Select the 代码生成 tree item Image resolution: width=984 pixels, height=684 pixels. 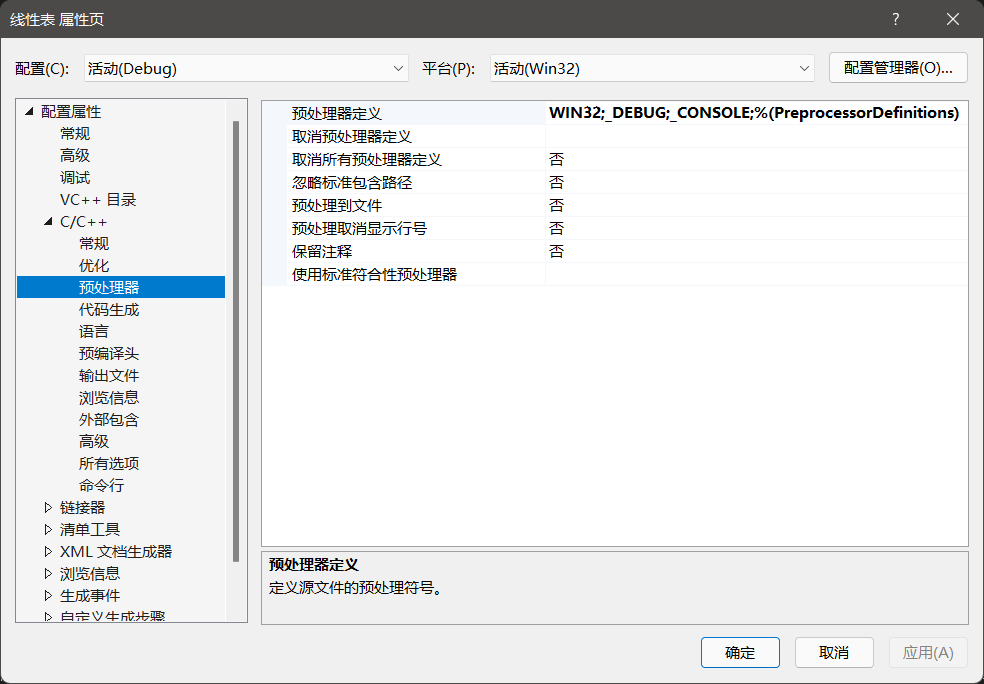(109, 309)
